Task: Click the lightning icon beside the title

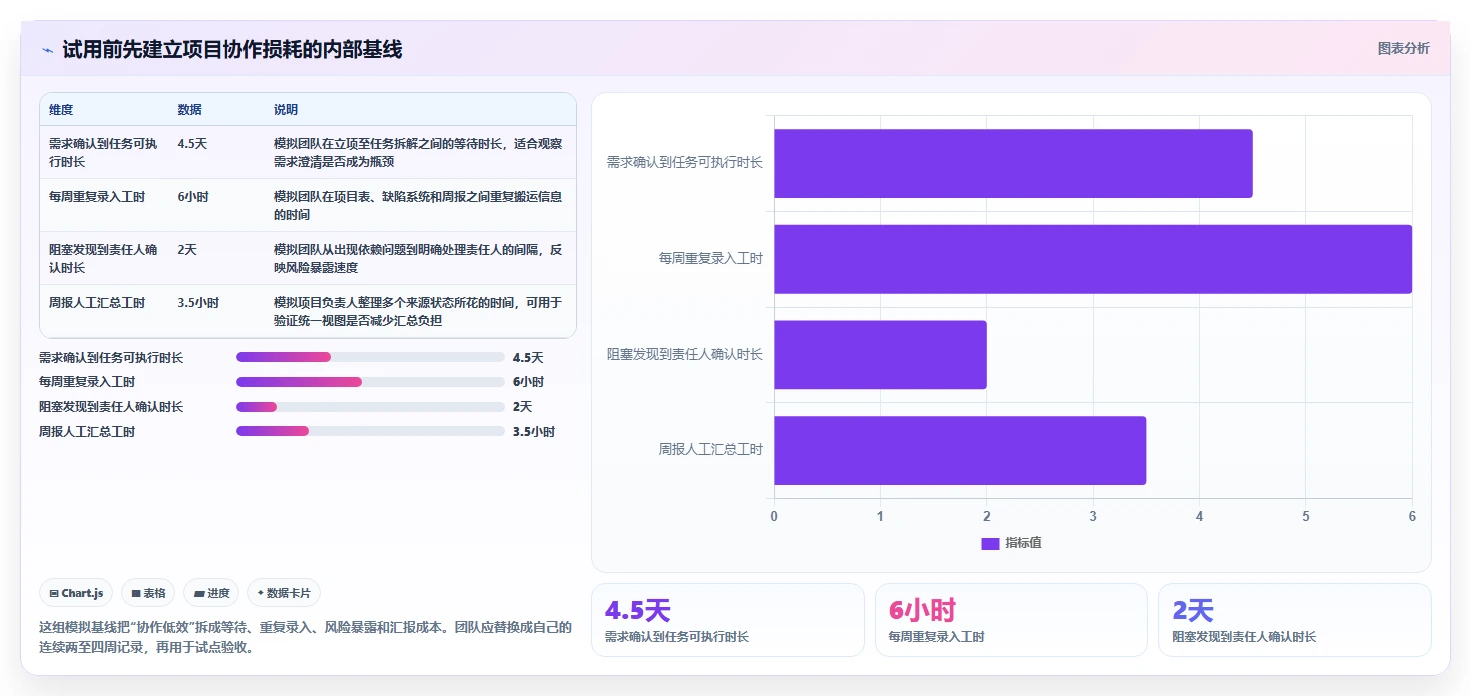Action: coord(47,49)
